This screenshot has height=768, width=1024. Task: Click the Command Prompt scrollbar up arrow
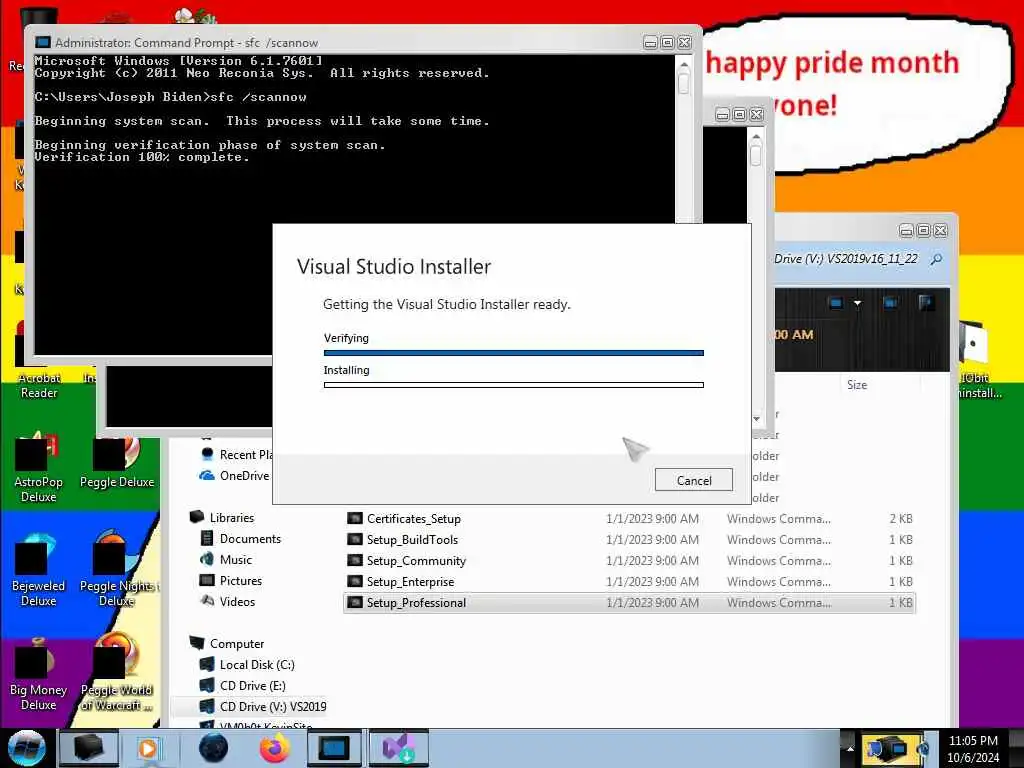[x=683, y=65]
